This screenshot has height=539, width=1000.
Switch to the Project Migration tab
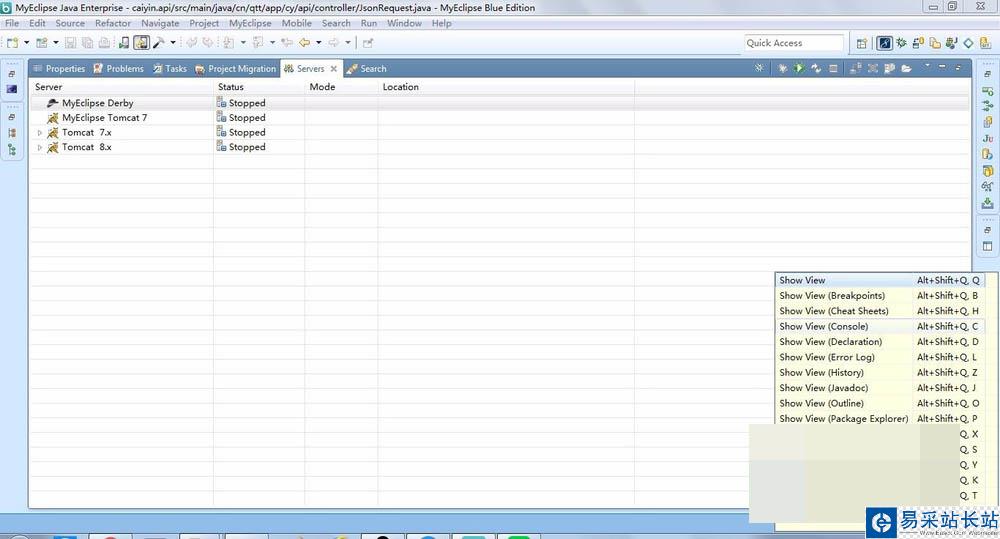point(235,68)
